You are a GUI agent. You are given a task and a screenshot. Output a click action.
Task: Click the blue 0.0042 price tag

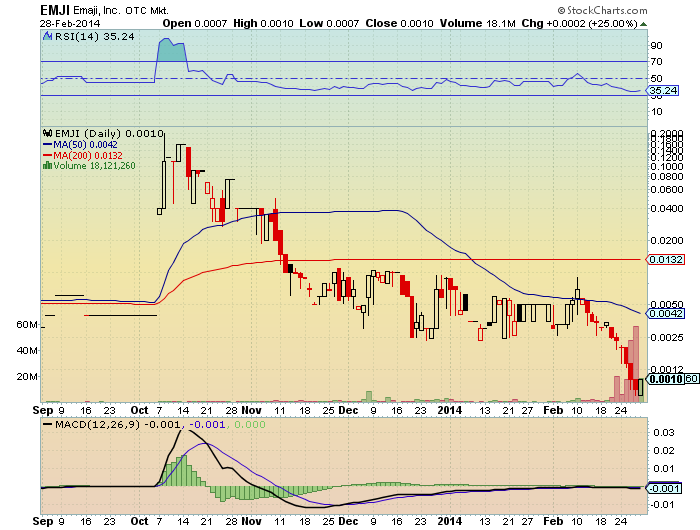665,313
